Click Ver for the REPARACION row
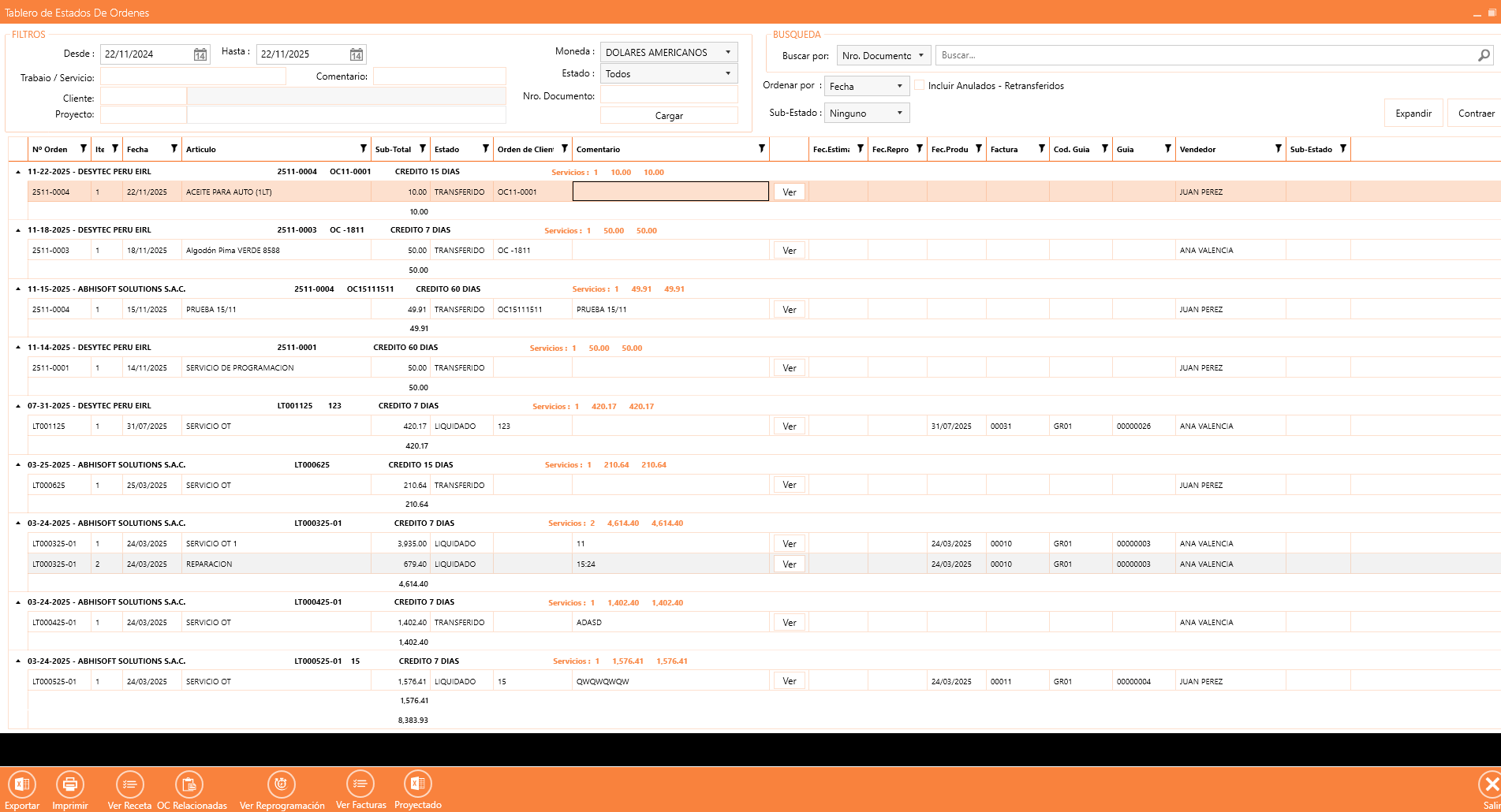This screenshot has width=1501, height=812. click(x=789, y=564)
